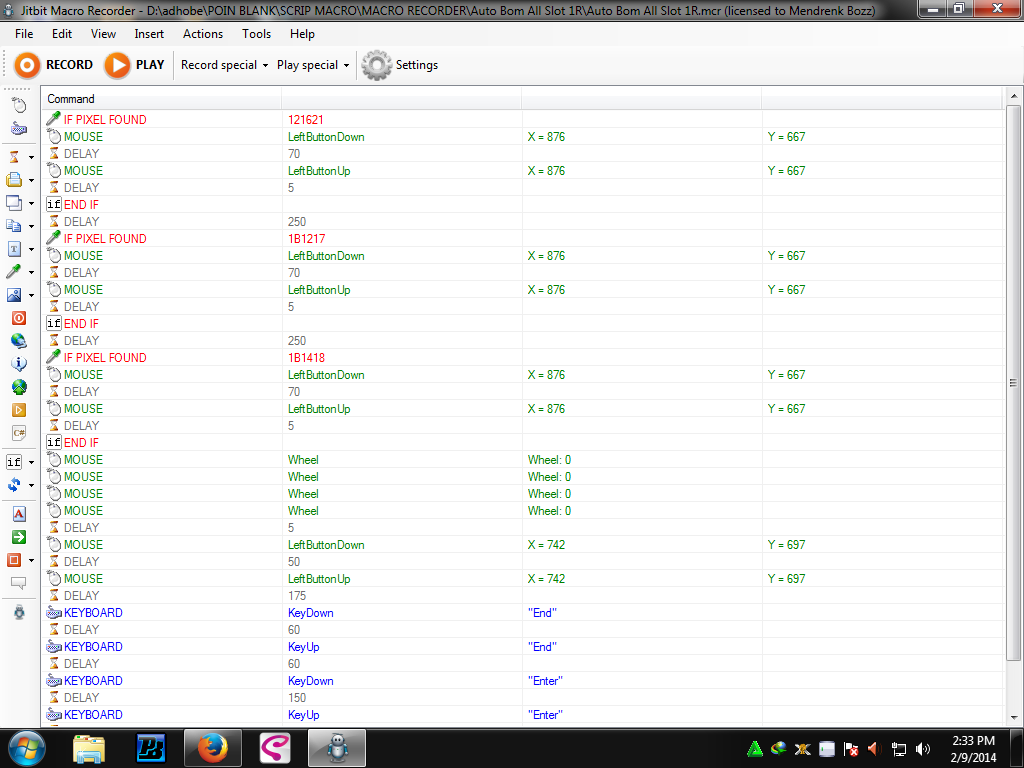Click the blue repeat loop sidebar icon
The height and width of the screenshot is (768, 1024).
click(x=14, y=485)
